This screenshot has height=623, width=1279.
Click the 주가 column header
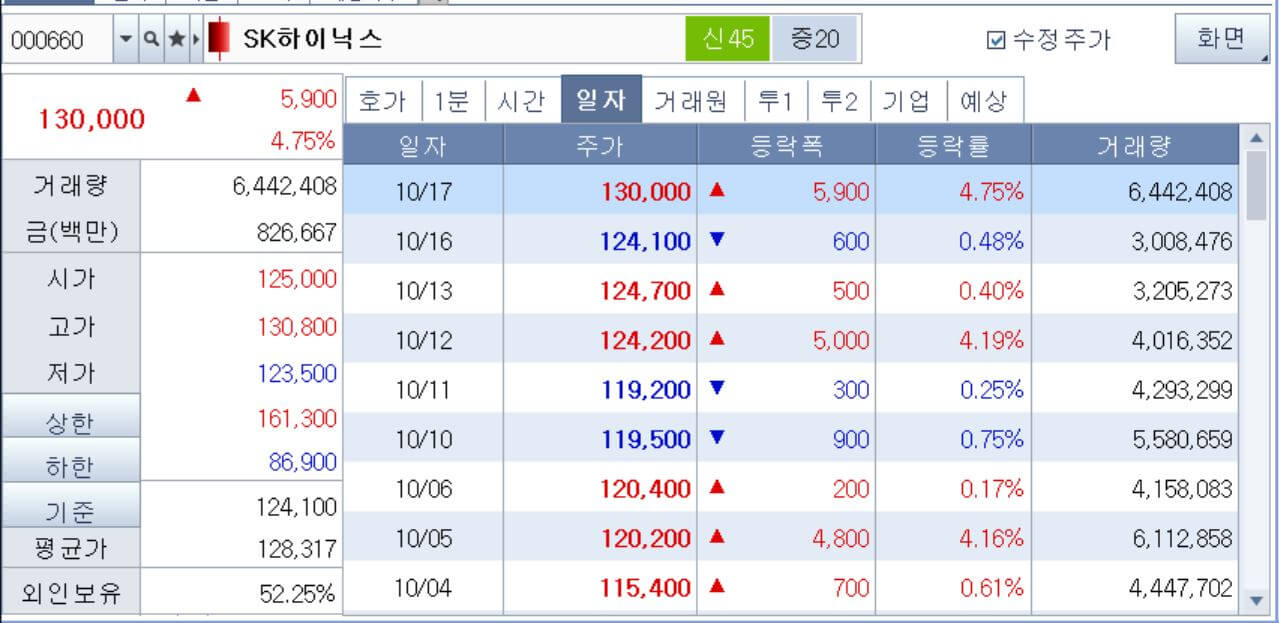click(x=600, y=146)
